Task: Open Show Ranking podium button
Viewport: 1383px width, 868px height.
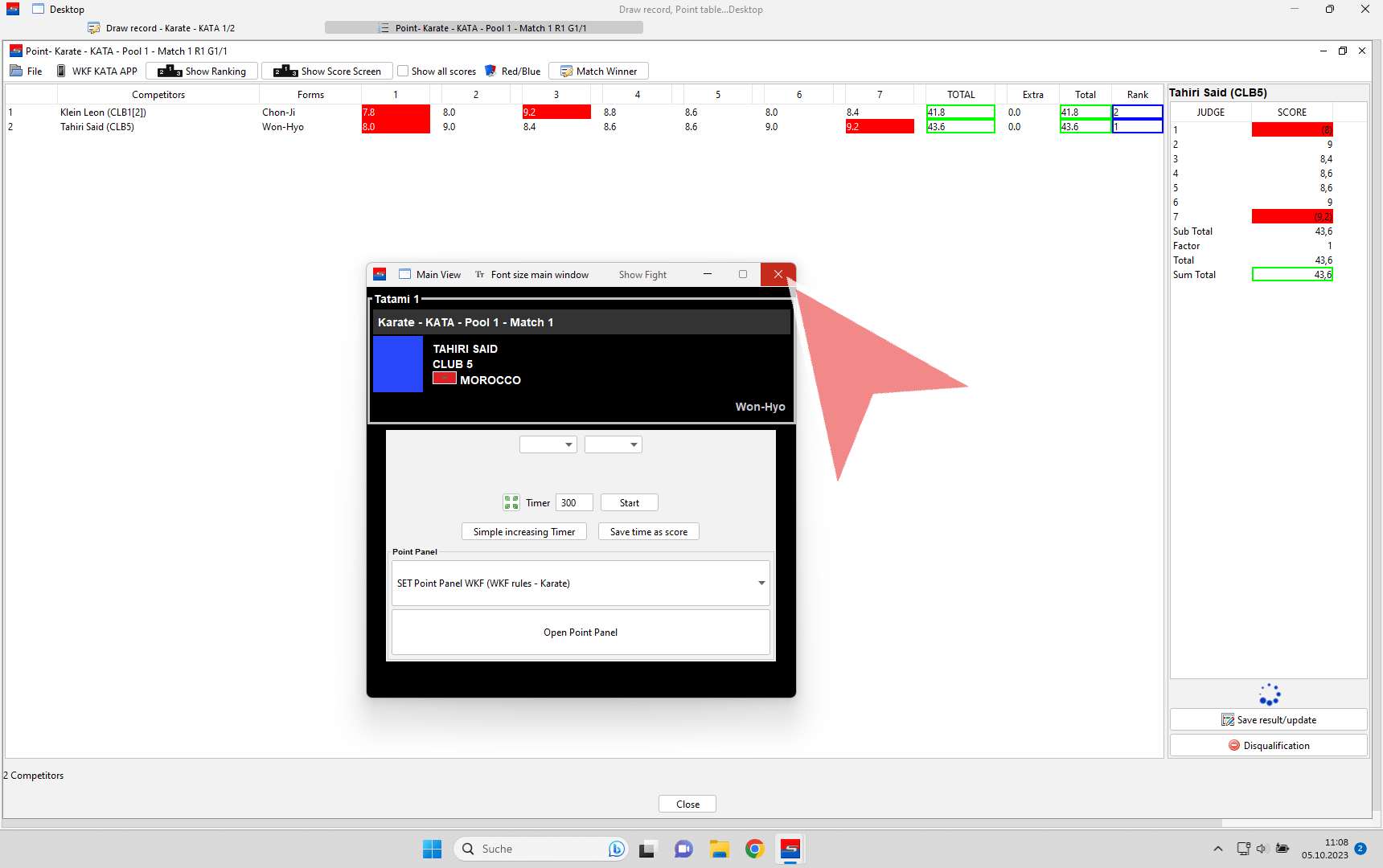Action: point(202,72)
